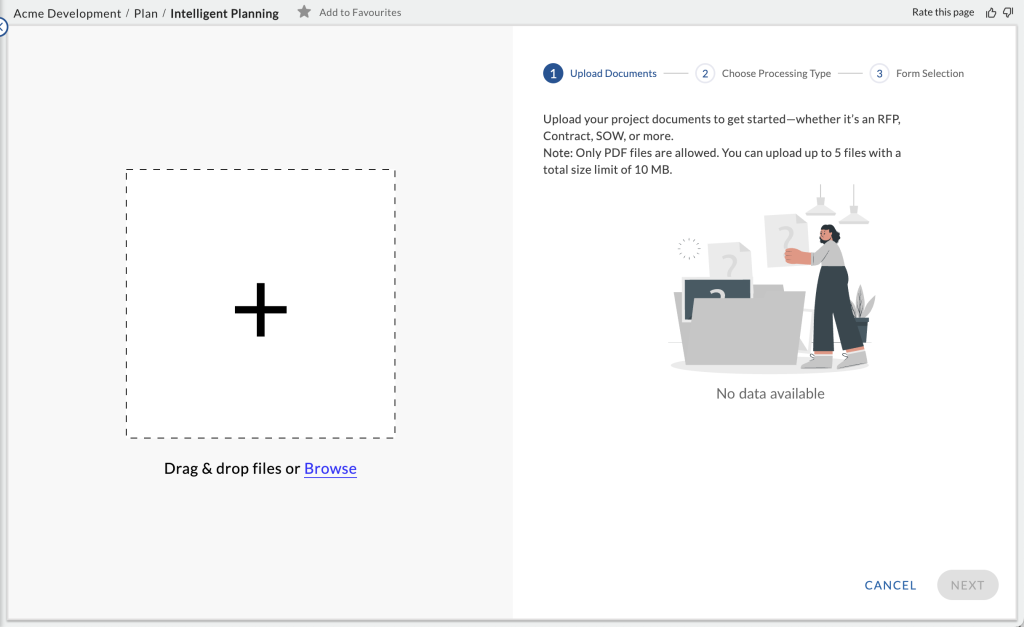Go to the Plan breadcrumb
The width and height of the screenshot is (1024, 627).
tap(146, 13)
